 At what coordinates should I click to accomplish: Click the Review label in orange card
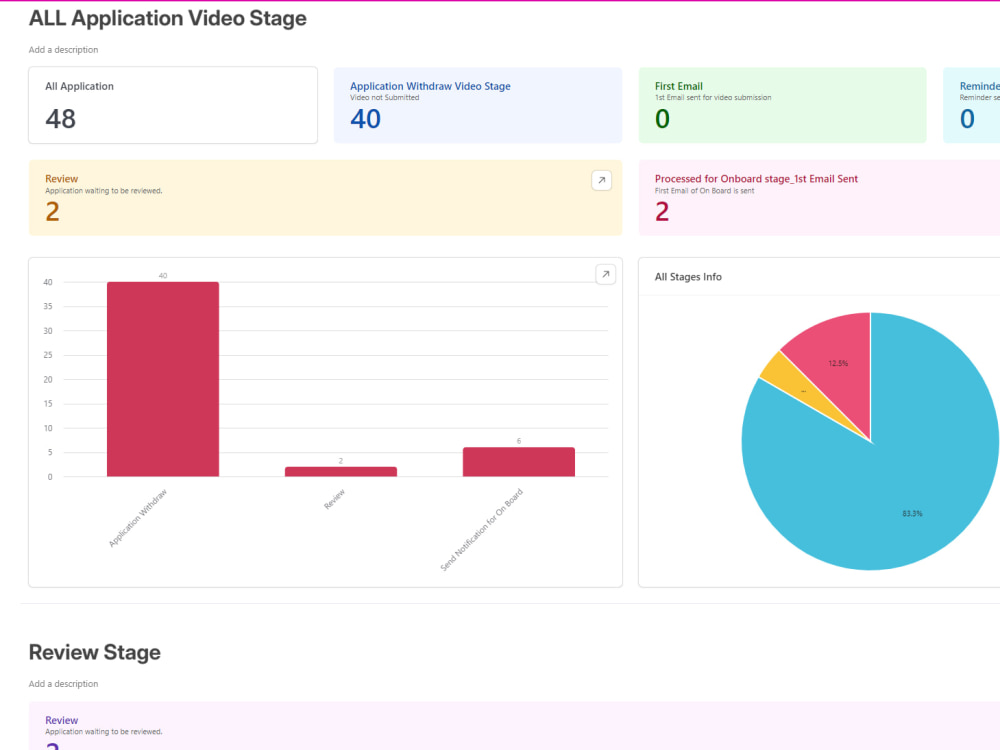61,179
